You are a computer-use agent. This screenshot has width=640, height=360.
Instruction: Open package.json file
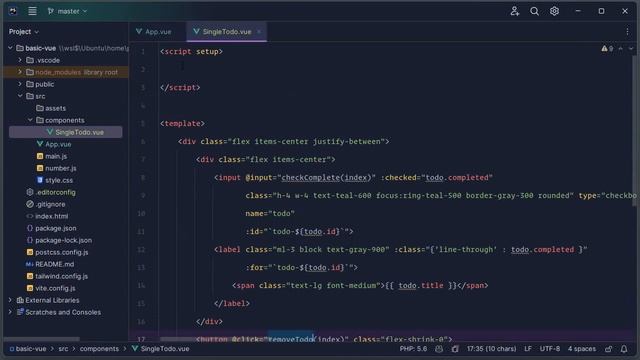coord(51,228)
